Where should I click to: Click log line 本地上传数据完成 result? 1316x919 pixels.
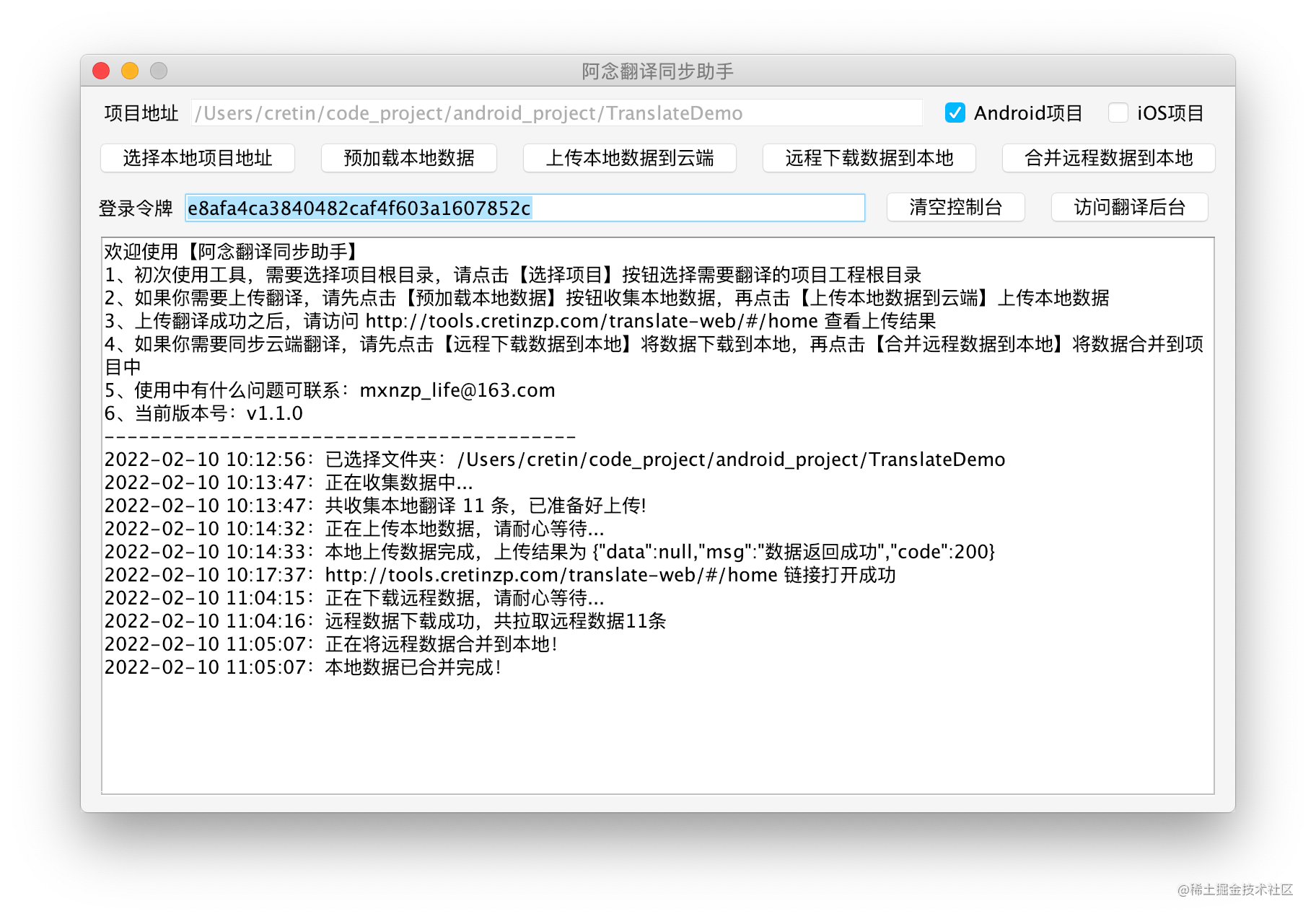[550, 552]
